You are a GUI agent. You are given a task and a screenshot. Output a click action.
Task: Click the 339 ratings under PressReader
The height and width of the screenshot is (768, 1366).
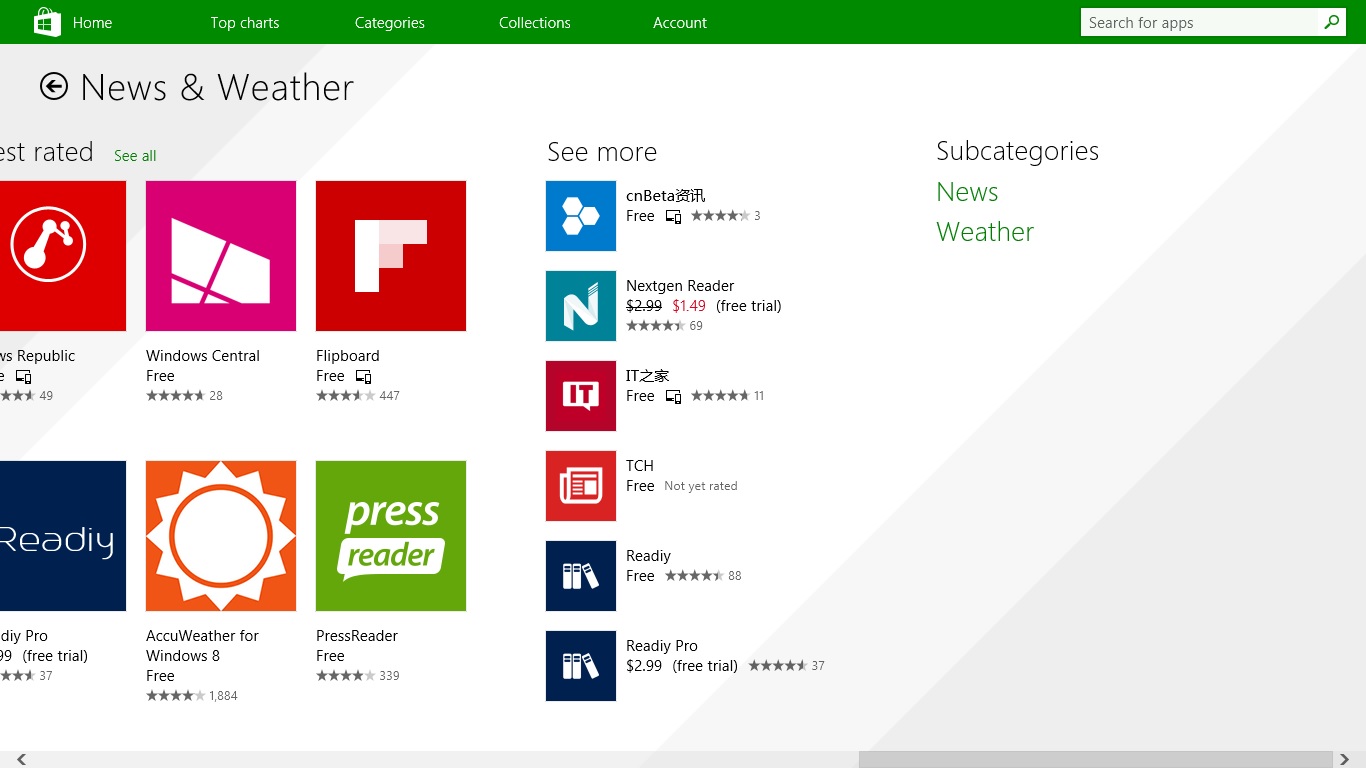pyautogui.click(x=390, y=676)
